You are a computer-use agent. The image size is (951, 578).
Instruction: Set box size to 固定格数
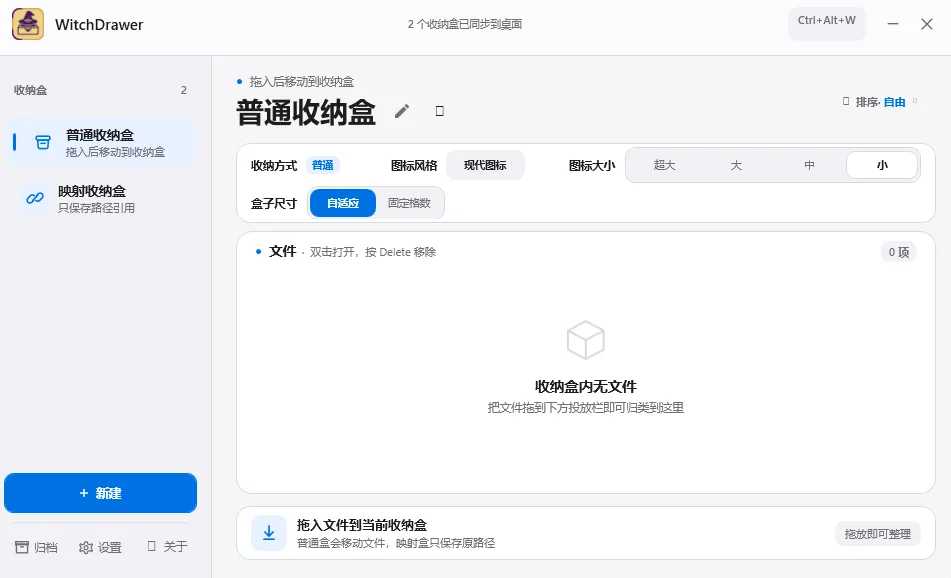pyautogui.click(x=409, y=203)
